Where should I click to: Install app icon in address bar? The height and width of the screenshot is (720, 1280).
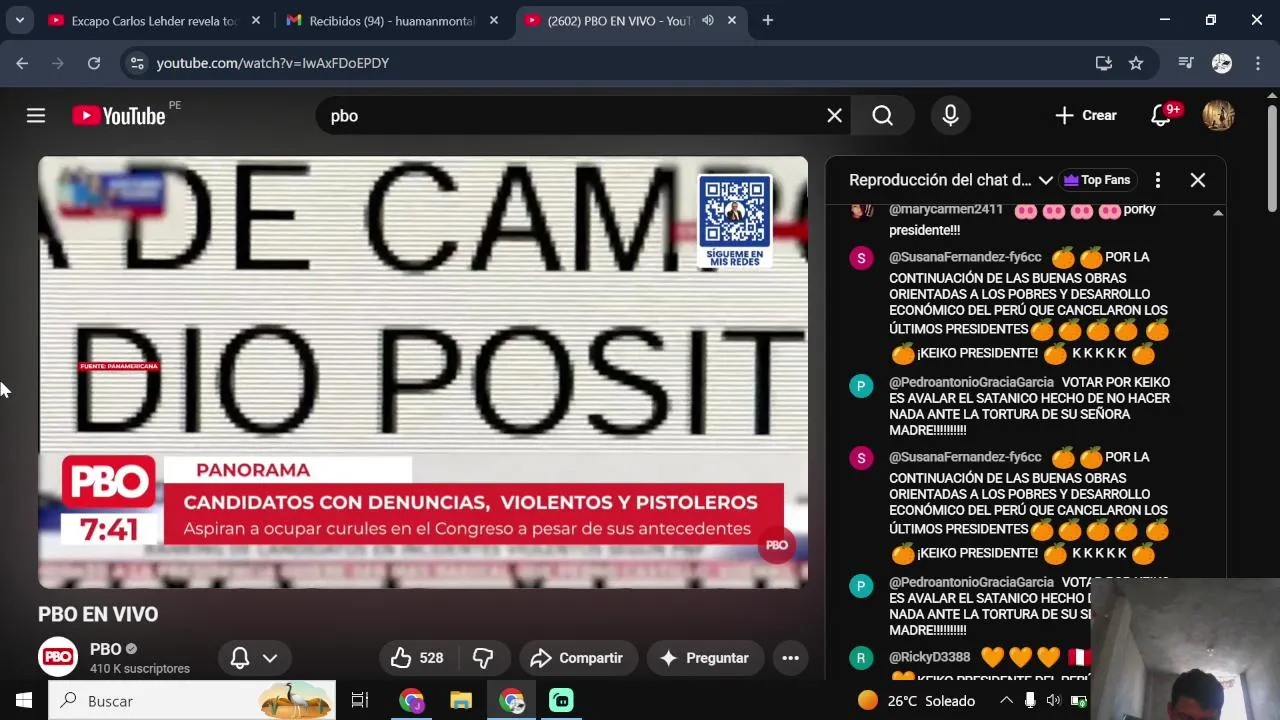[1104, 63]
